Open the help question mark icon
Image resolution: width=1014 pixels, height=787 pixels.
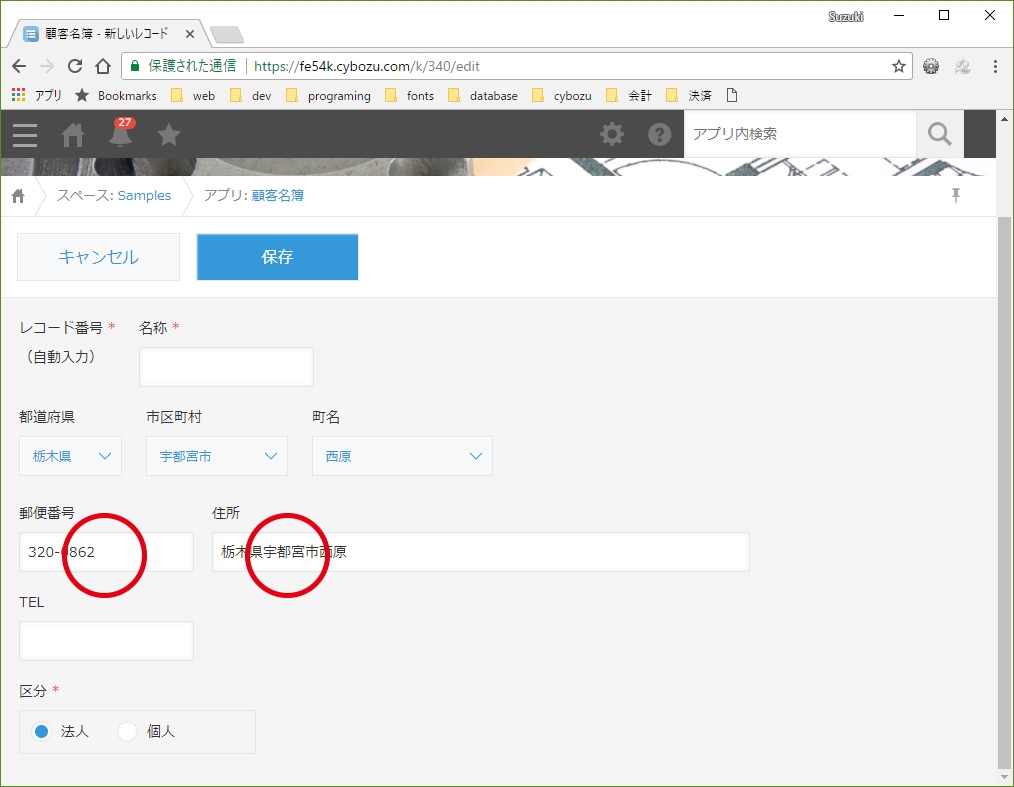(659, 134)
